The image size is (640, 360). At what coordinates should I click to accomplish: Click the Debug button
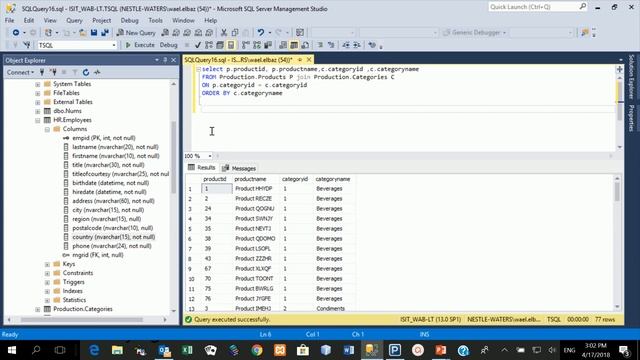coord(168,45)
